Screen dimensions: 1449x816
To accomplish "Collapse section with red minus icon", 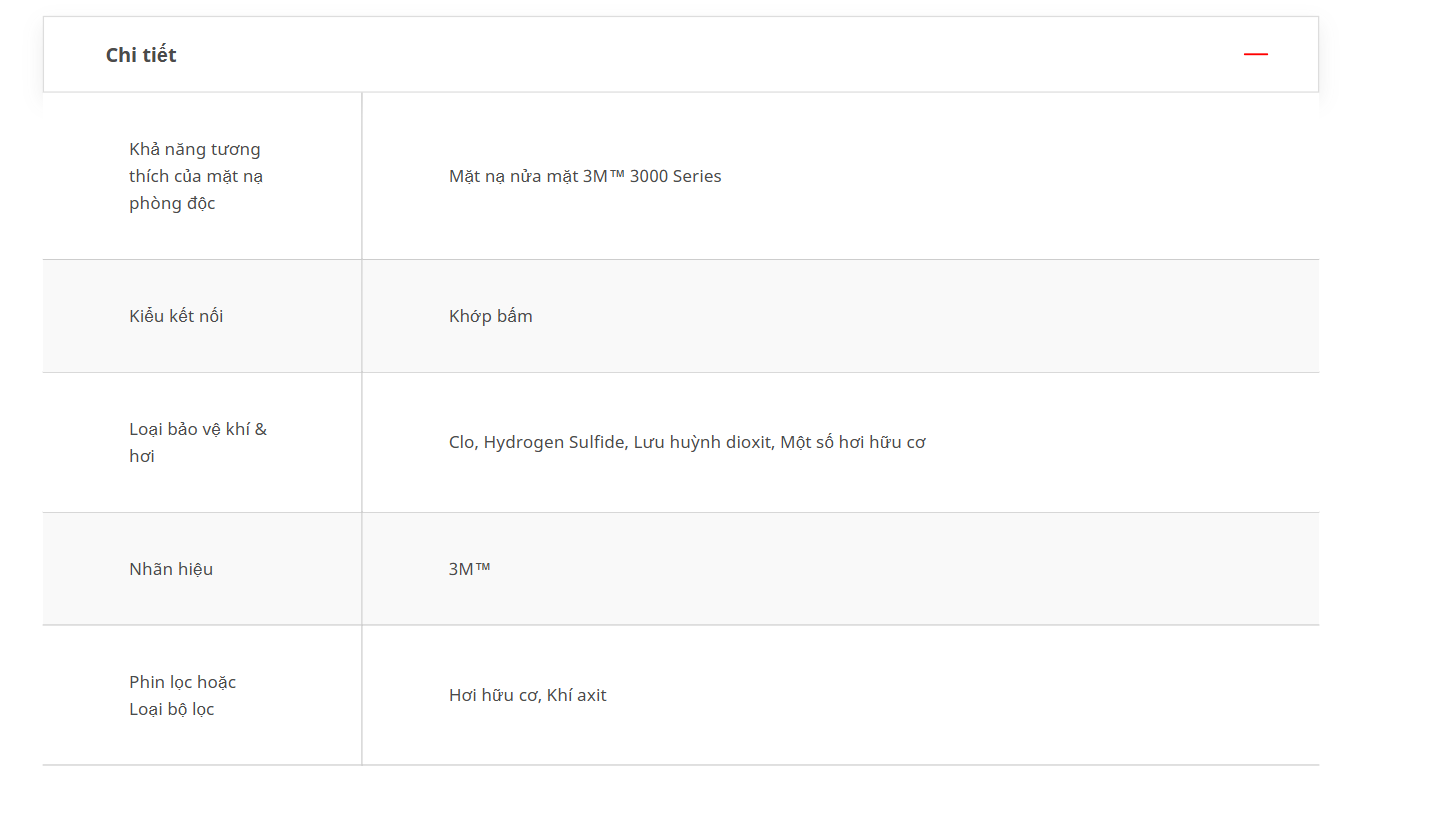I will [x=1255, y=54].
